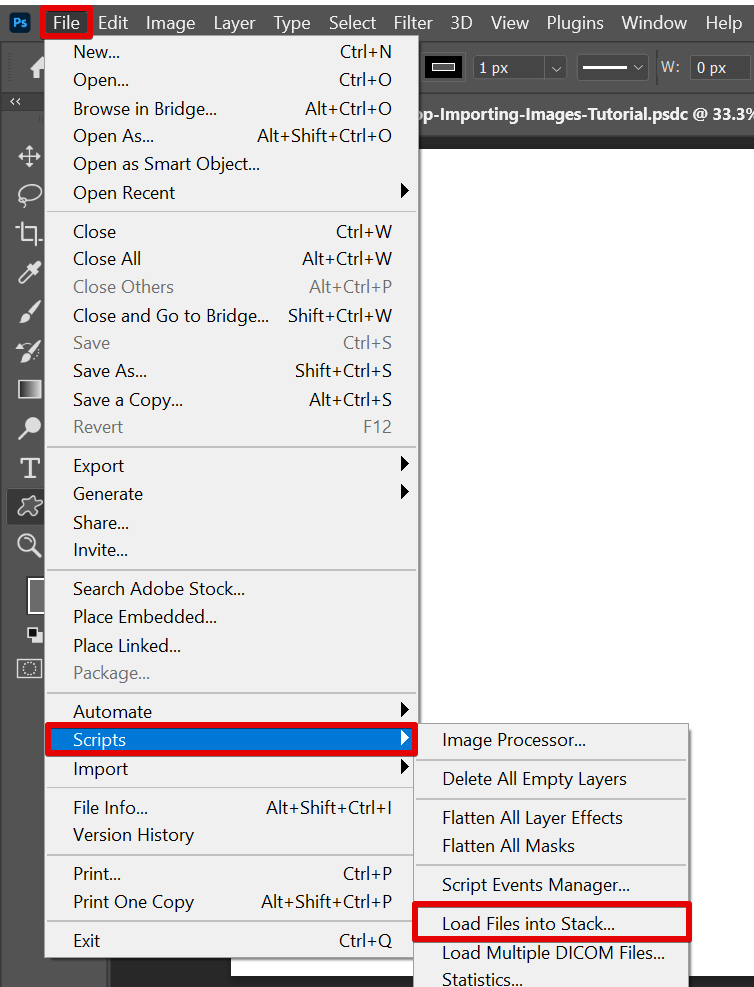Collapse the toolbar with double chevron

pyautogui.click(x=15, y=101)
